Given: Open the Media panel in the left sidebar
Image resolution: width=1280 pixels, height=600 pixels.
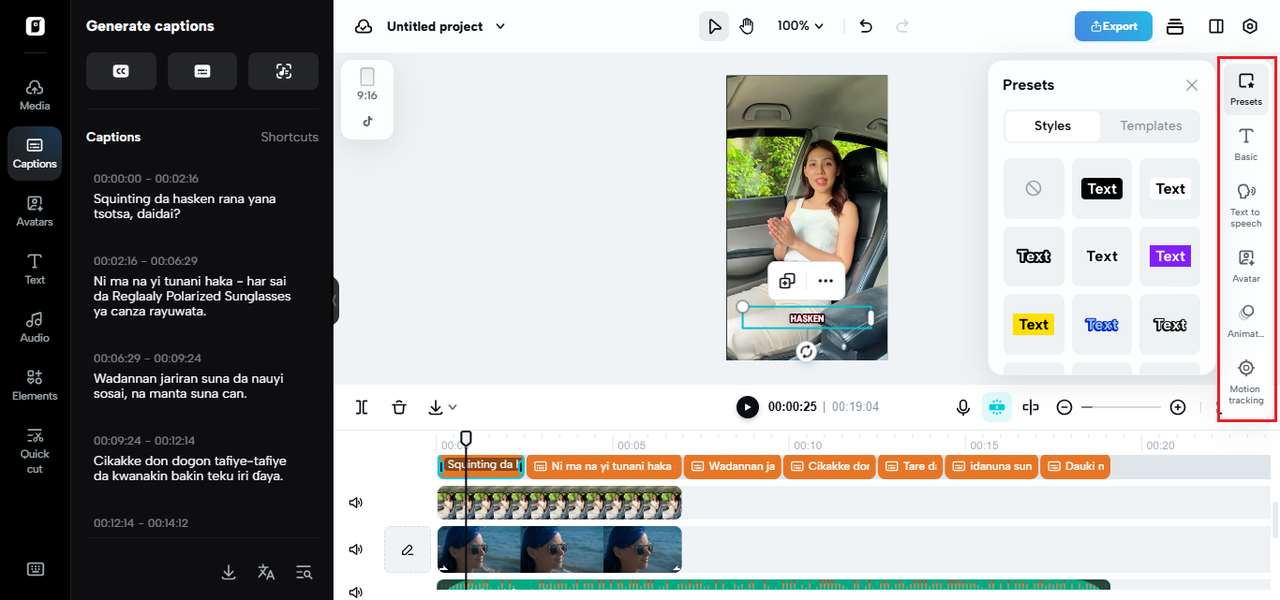Looking at the screenshot, I should (34, 92).
